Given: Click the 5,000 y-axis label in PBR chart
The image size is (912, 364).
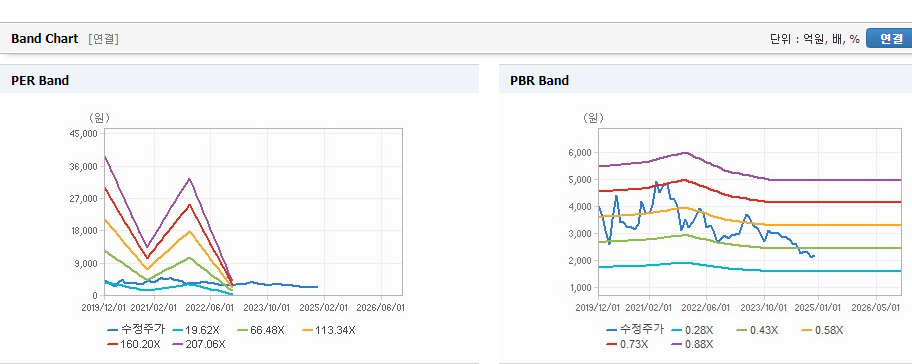Looking at the screenshot, I should 581,180.
